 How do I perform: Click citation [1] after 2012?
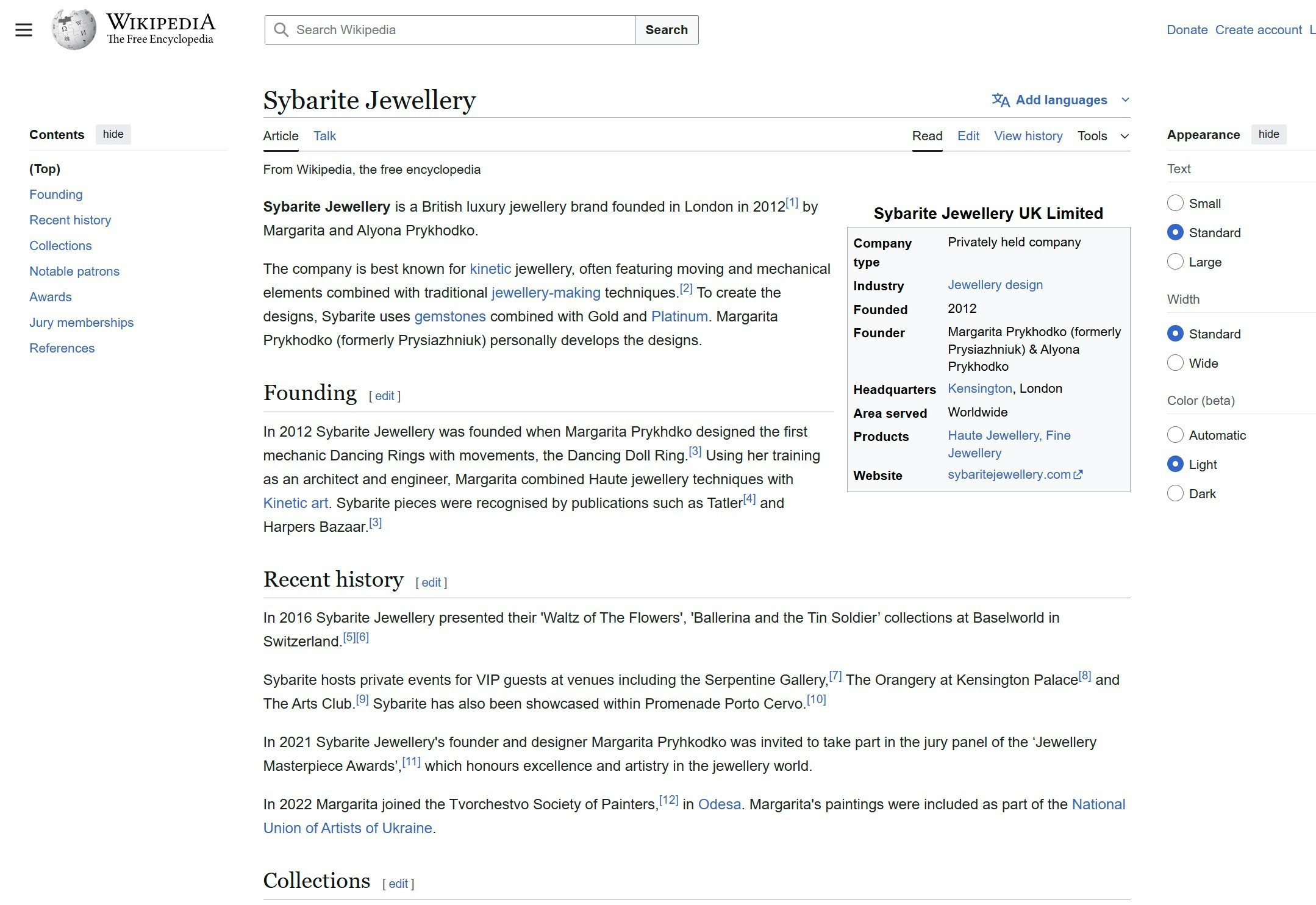click(x=792, y=202)
